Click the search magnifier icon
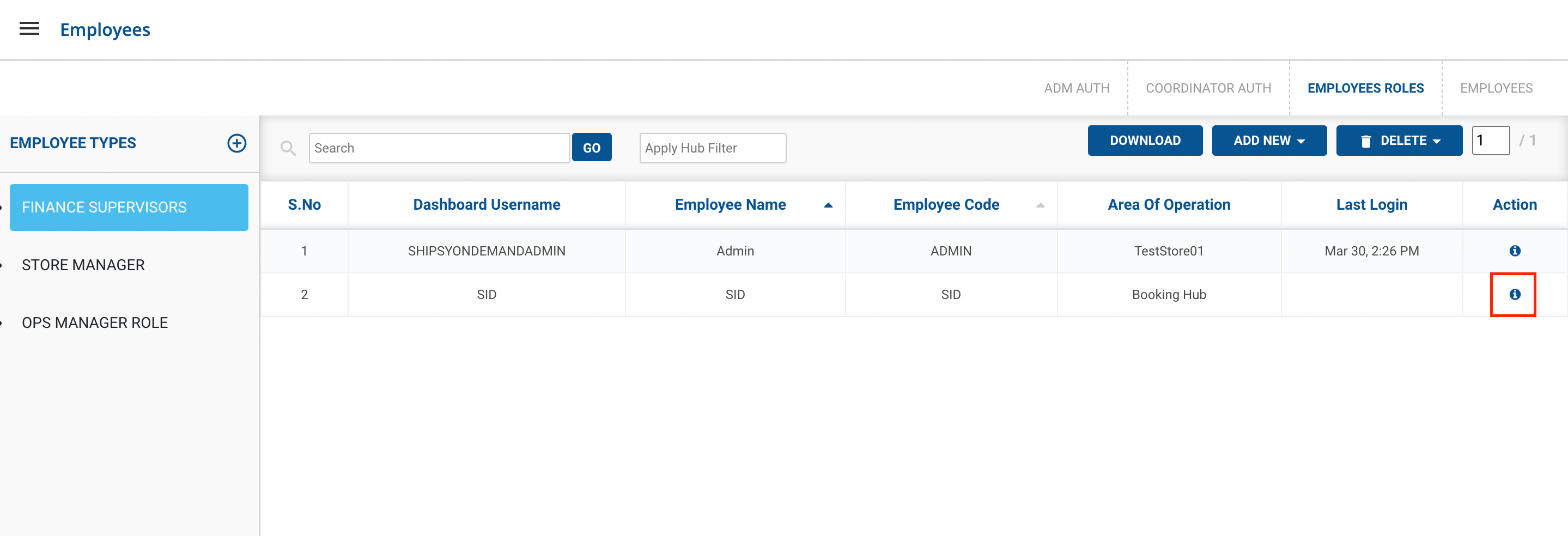The height and width of the screenshot is (536, 1568). [x=288, y=148]
